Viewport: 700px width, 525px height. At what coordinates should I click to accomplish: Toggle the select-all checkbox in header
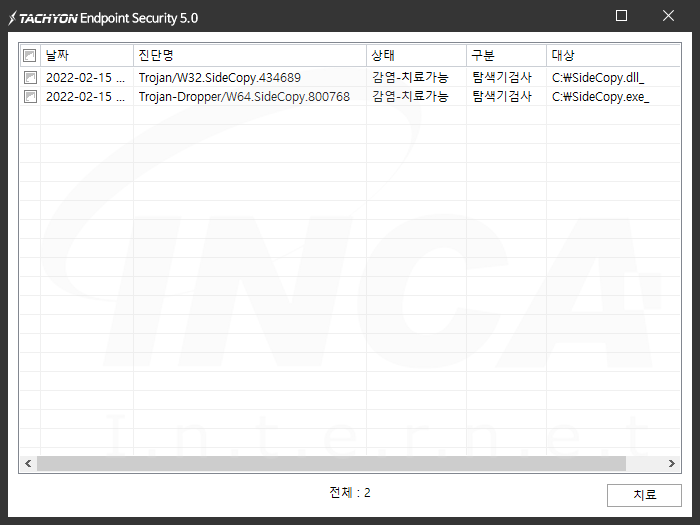pos(29,55)
